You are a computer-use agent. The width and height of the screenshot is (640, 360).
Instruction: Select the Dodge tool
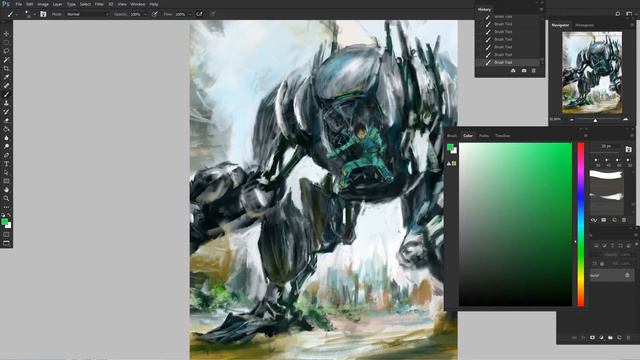point(6,146)
